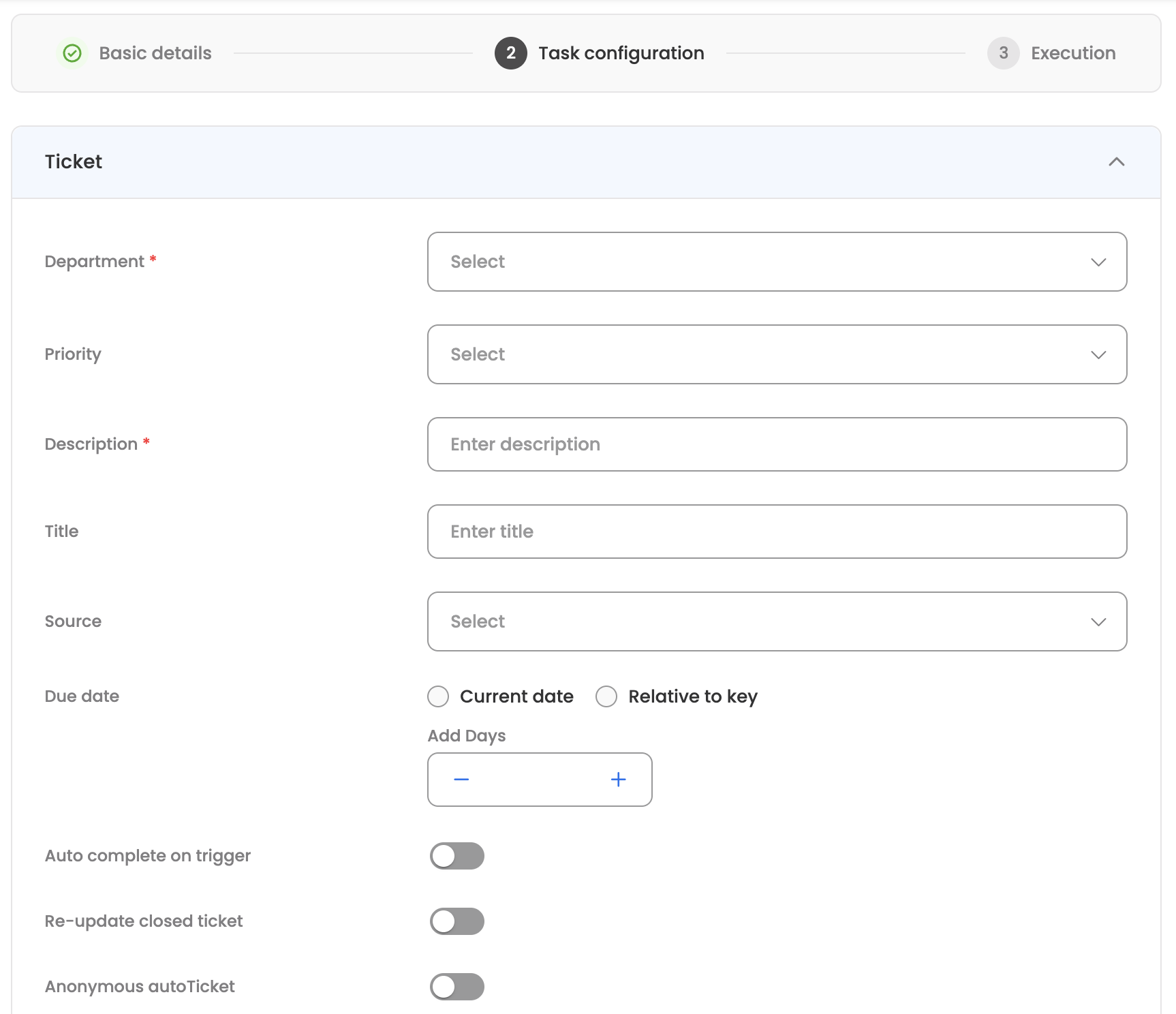Toggle Re-update closed ticket switch
Screen dimensions: 1176x1014
457,921
